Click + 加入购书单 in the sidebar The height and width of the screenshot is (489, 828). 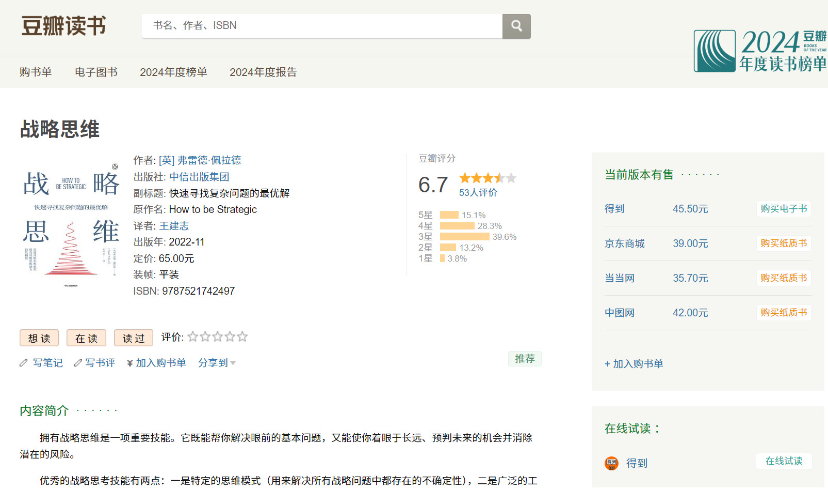click(634, 364)
